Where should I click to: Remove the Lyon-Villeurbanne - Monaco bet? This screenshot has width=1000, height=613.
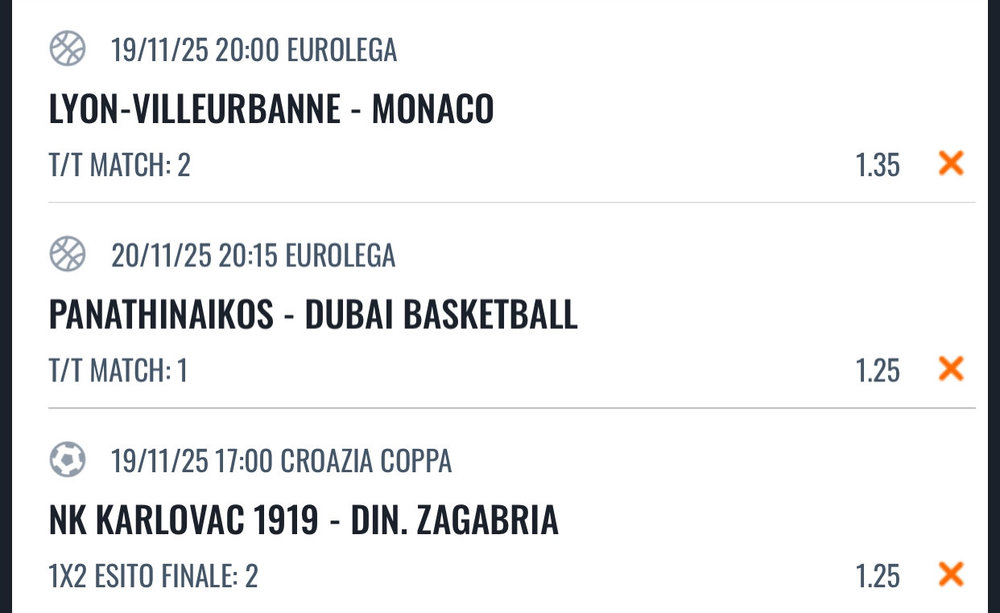[950, 163]
